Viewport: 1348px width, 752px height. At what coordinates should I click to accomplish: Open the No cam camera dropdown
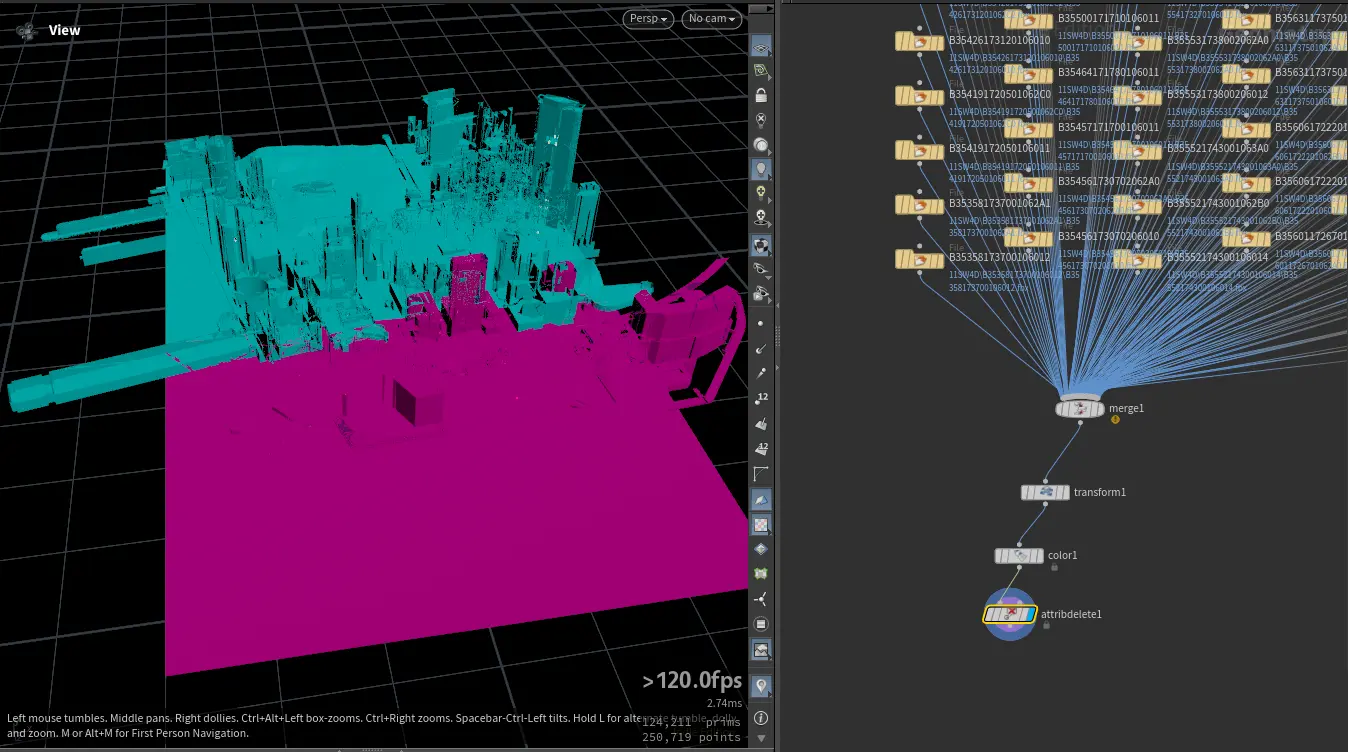(x=712, y=18)
